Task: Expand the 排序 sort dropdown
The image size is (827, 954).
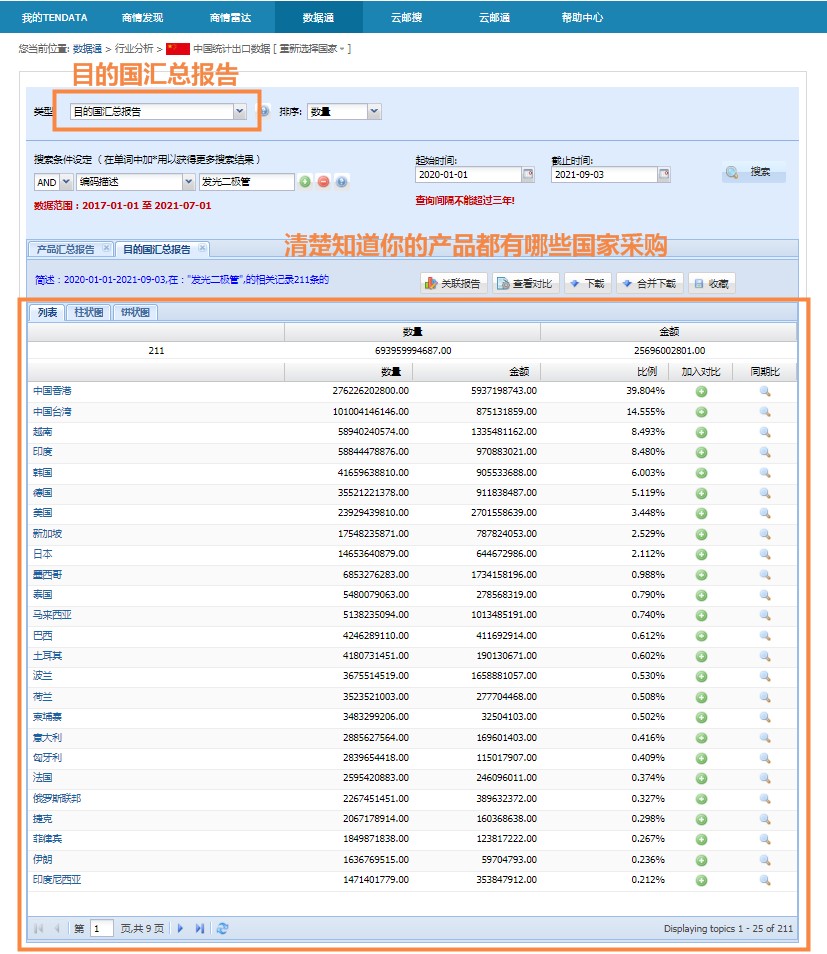Action: (x=374, y=111)
